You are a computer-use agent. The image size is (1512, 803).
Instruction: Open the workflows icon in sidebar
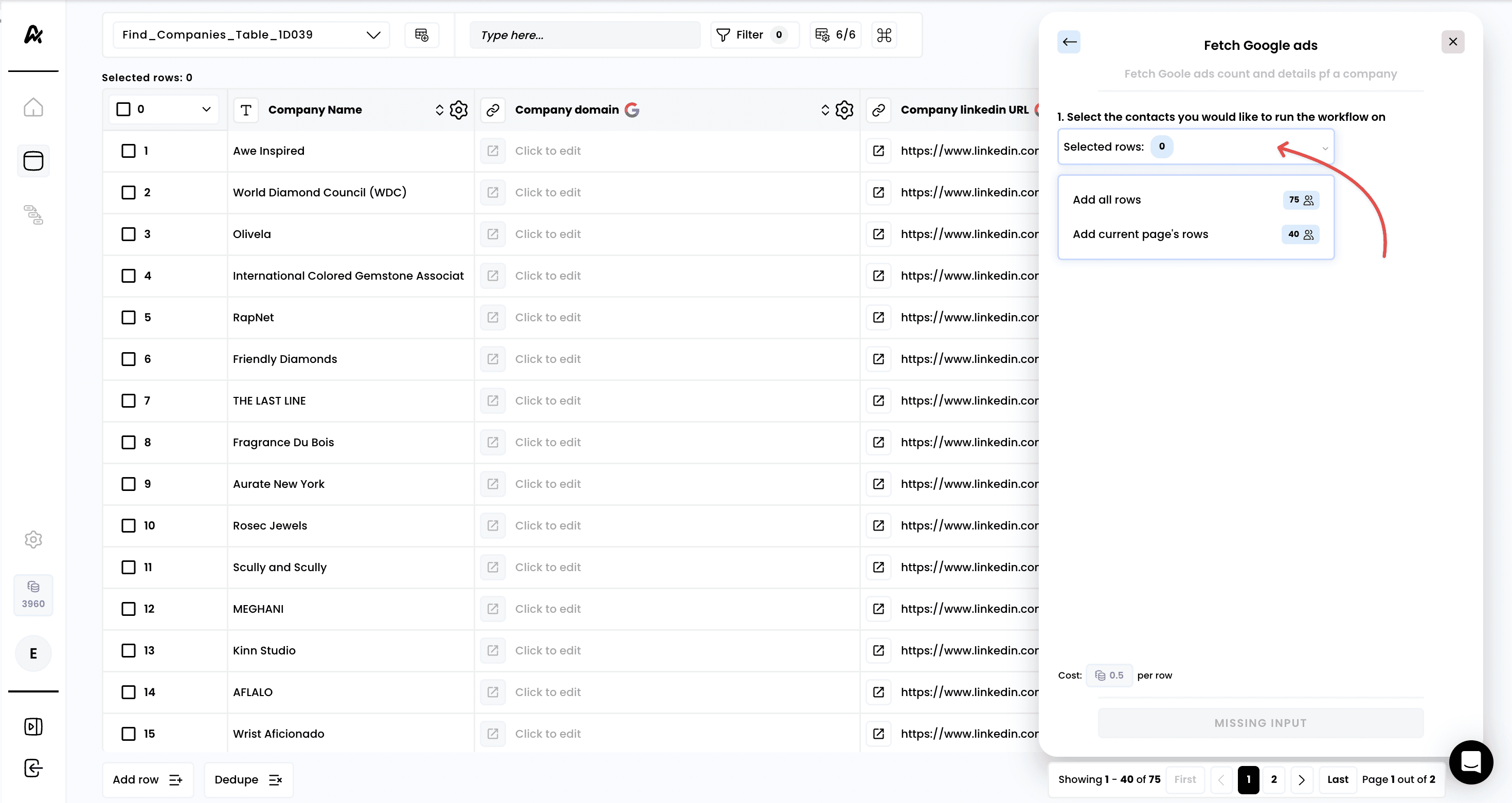[x=33, y=215]
